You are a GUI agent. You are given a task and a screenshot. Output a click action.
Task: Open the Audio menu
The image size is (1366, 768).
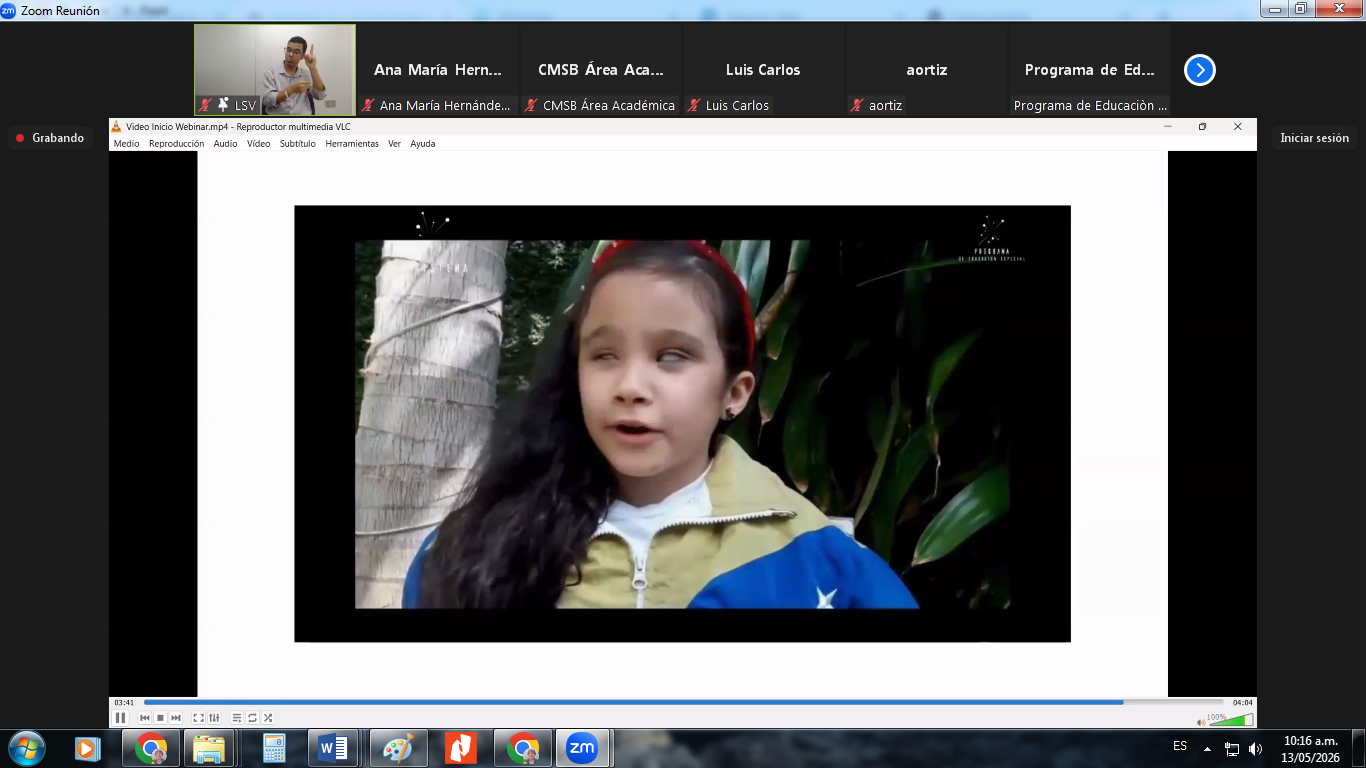click(x=226, y=144)
